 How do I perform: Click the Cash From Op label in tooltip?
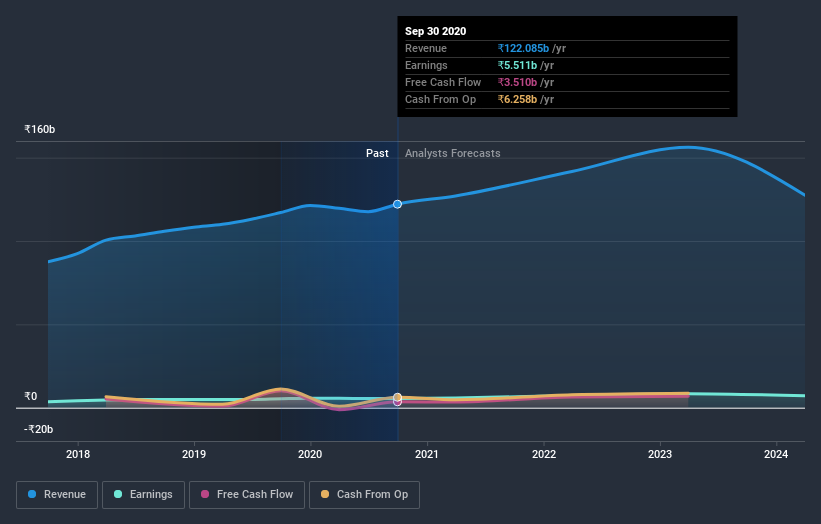pyautogui.click(x=440, y=99)
